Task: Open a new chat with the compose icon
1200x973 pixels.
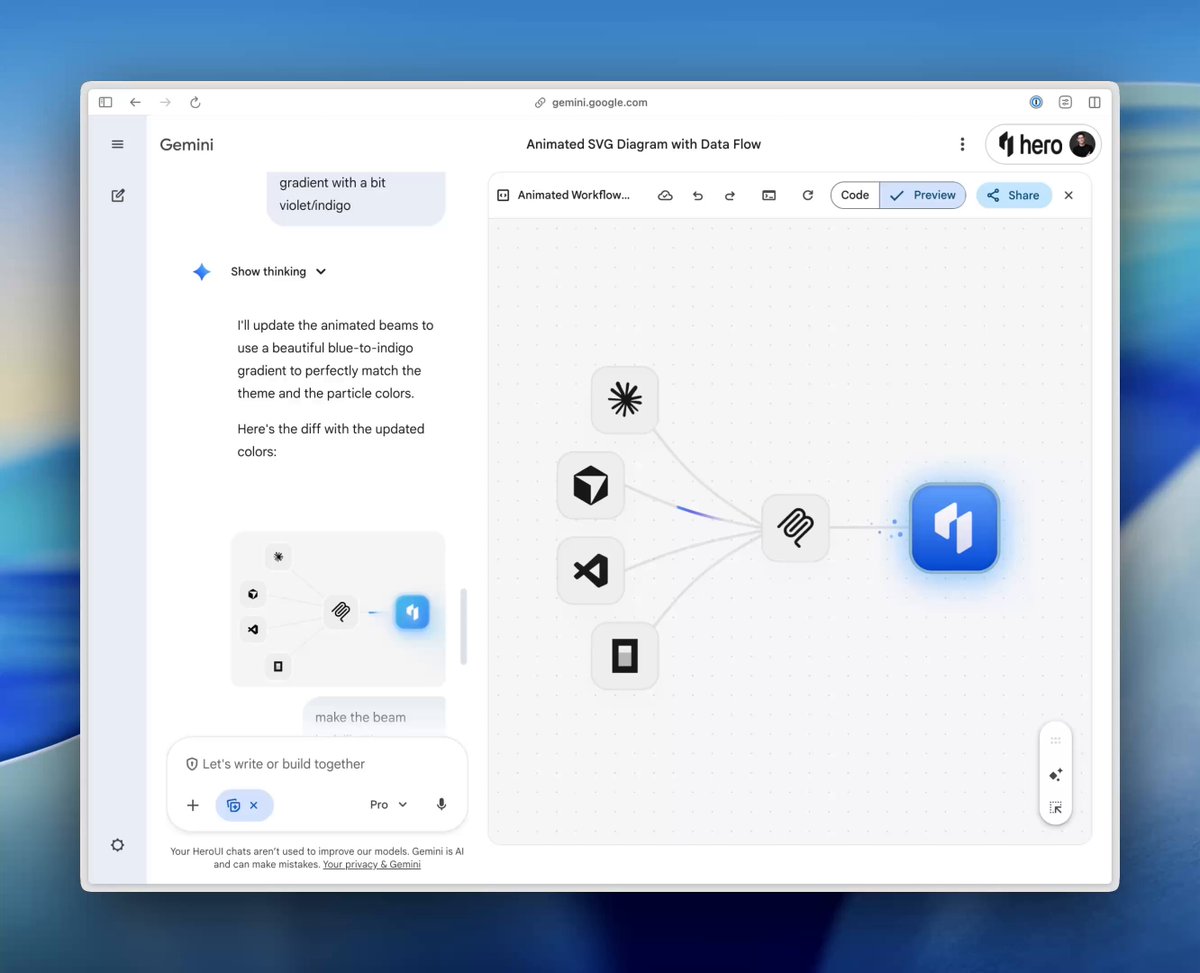Action: tap(117, 195)
